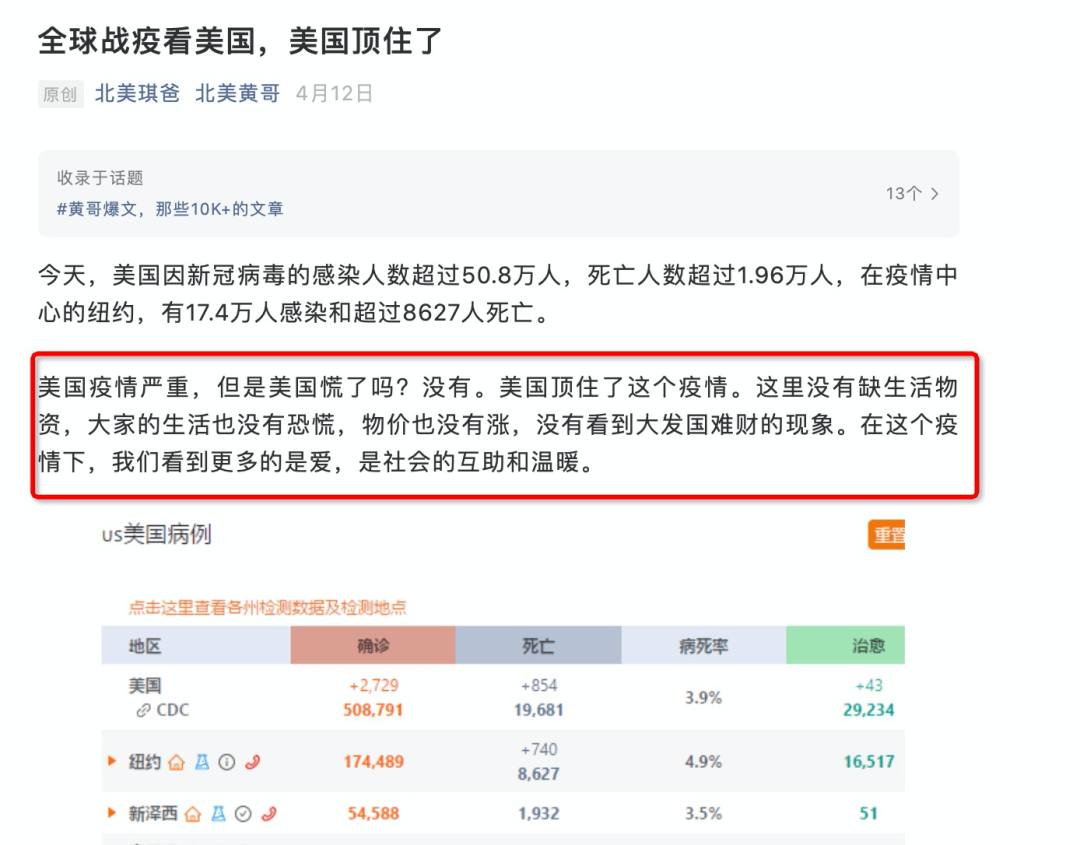Screen dimensions: 1080x845
Task: Click the home icon next to 新泽西
Action: coord(192,814)
